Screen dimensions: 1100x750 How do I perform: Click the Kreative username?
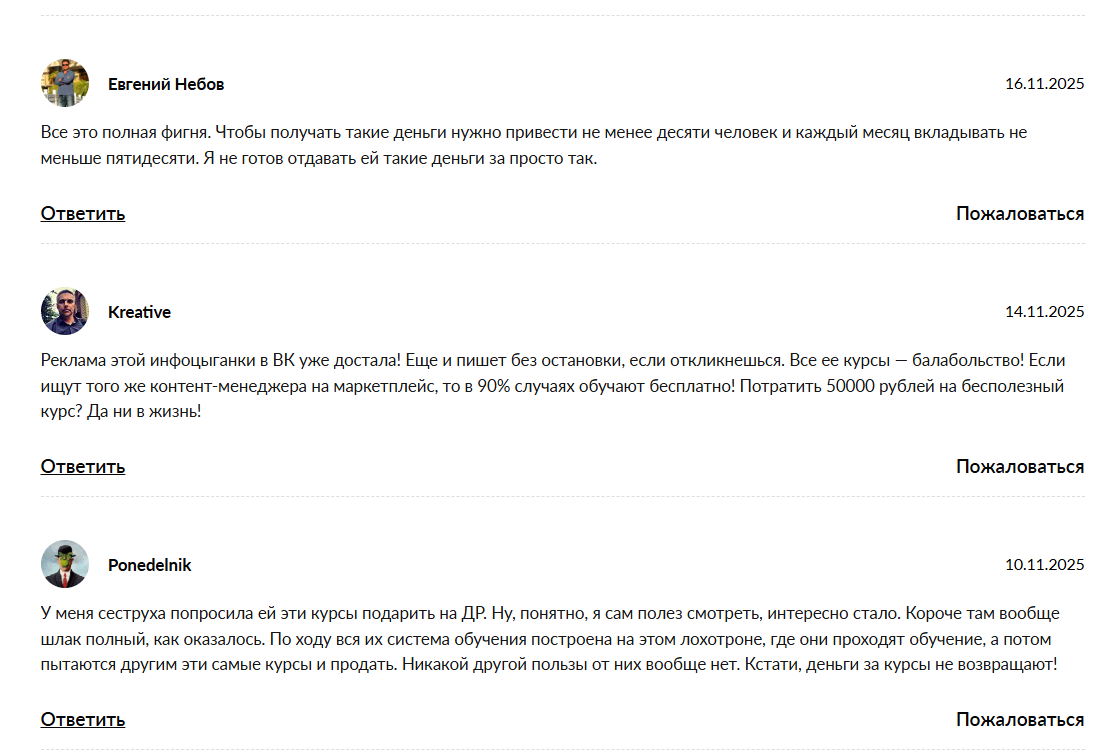click(139, 312)
